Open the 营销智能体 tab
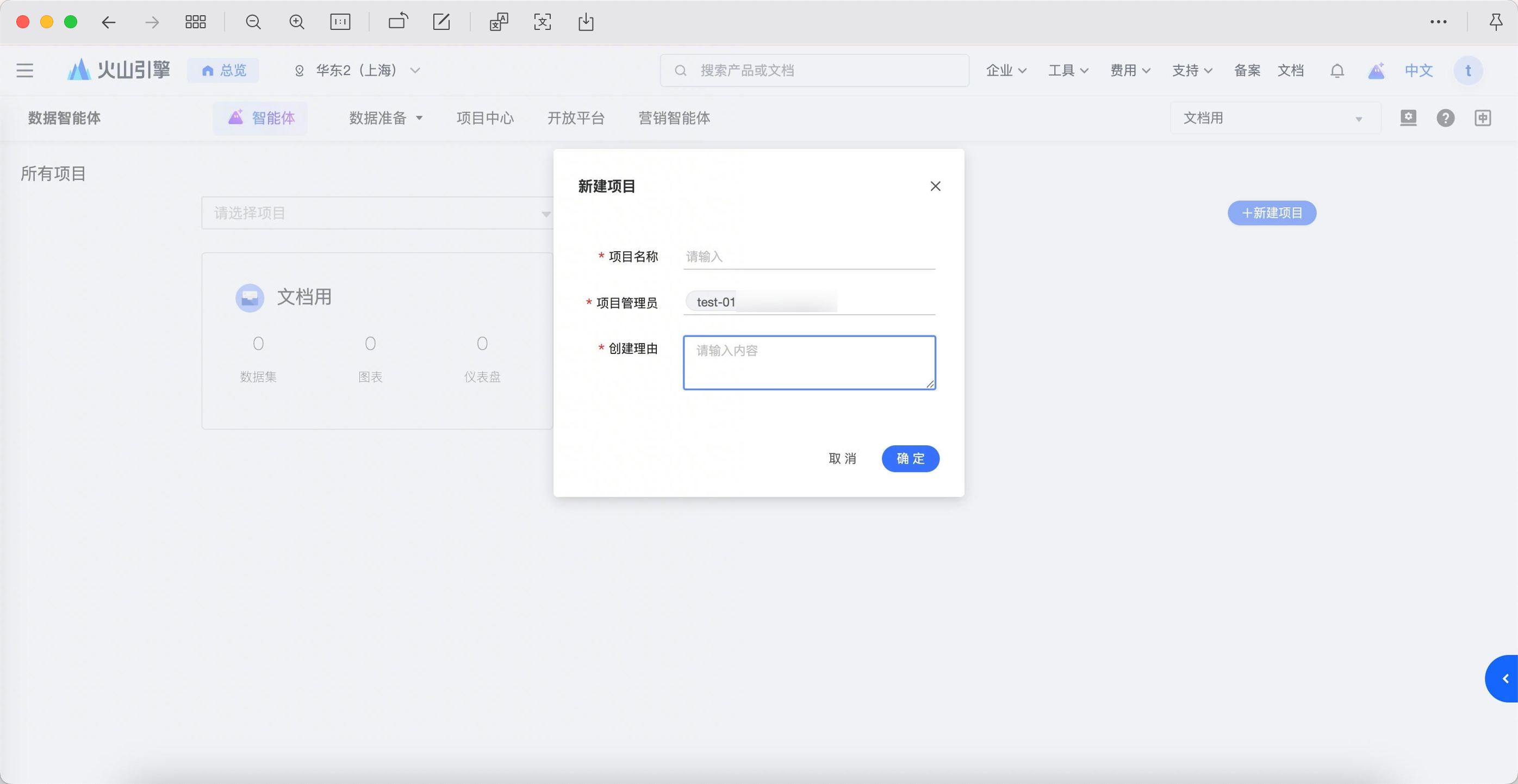 click(674, 119)
